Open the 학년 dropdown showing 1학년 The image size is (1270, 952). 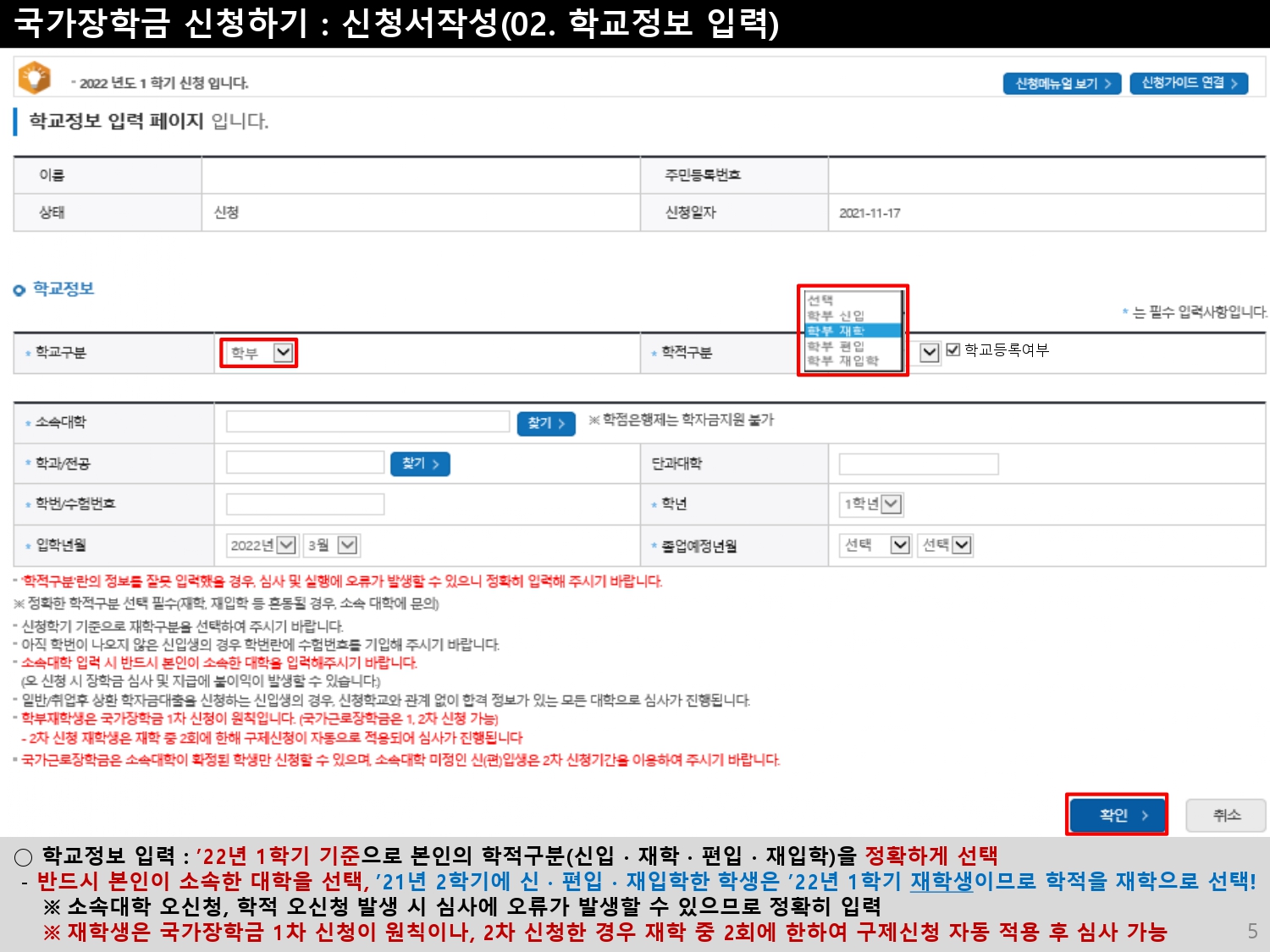871,504
